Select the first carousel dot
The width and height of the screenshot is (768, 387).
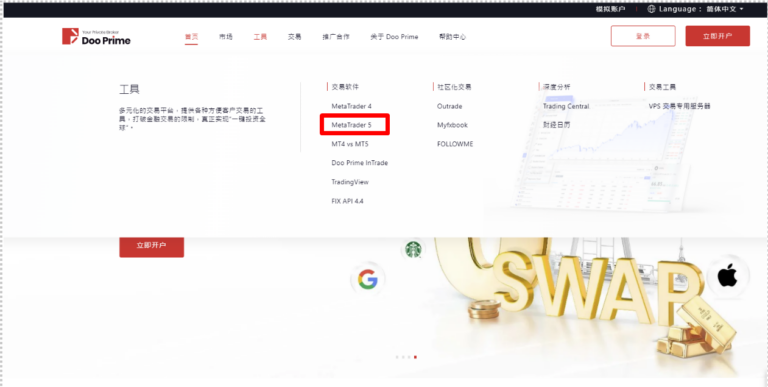[397, 357]
